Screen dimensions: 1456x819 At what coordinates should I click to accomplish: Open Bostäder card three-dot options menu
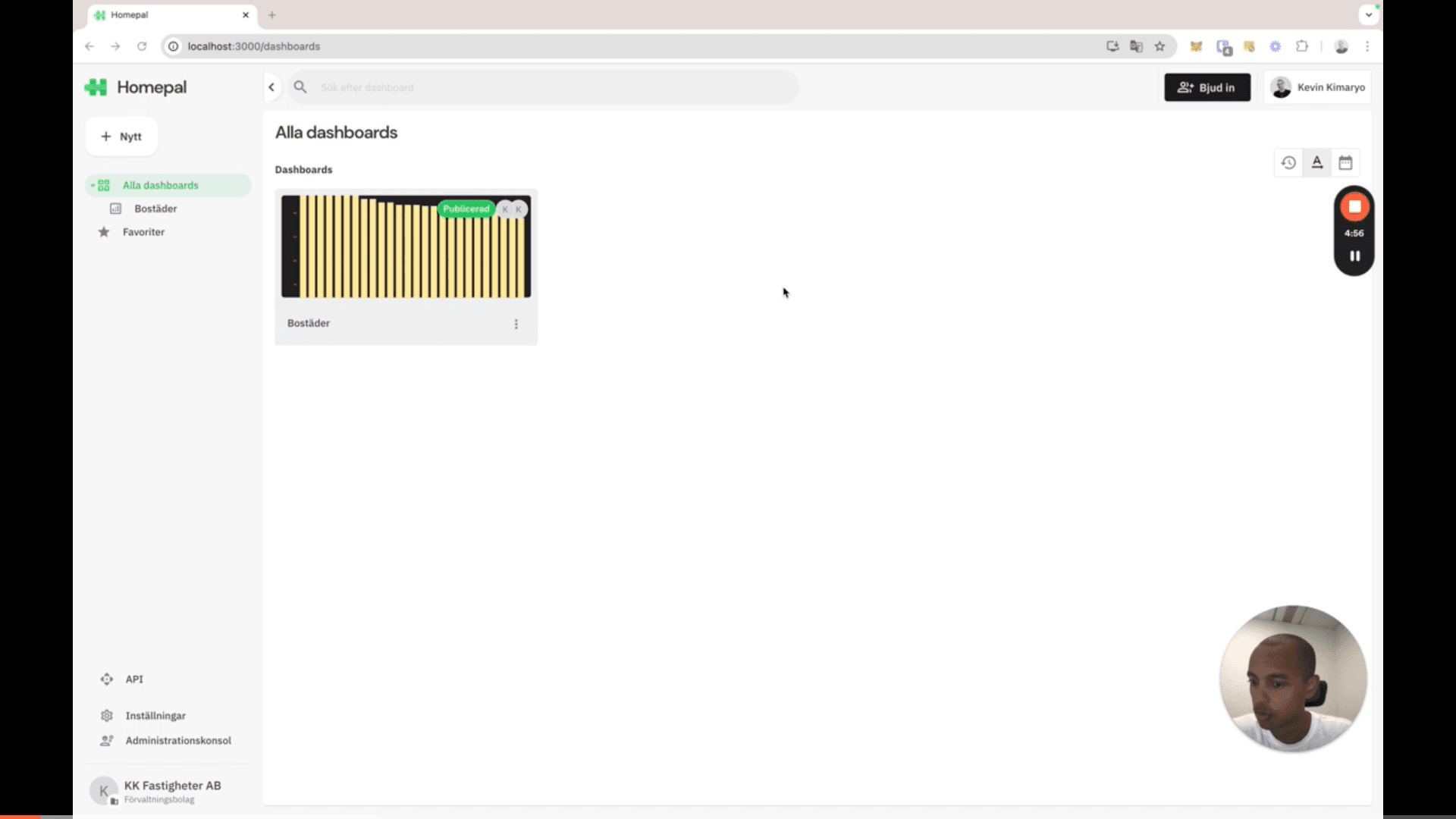pyautogui.click(x=516, y=324)
